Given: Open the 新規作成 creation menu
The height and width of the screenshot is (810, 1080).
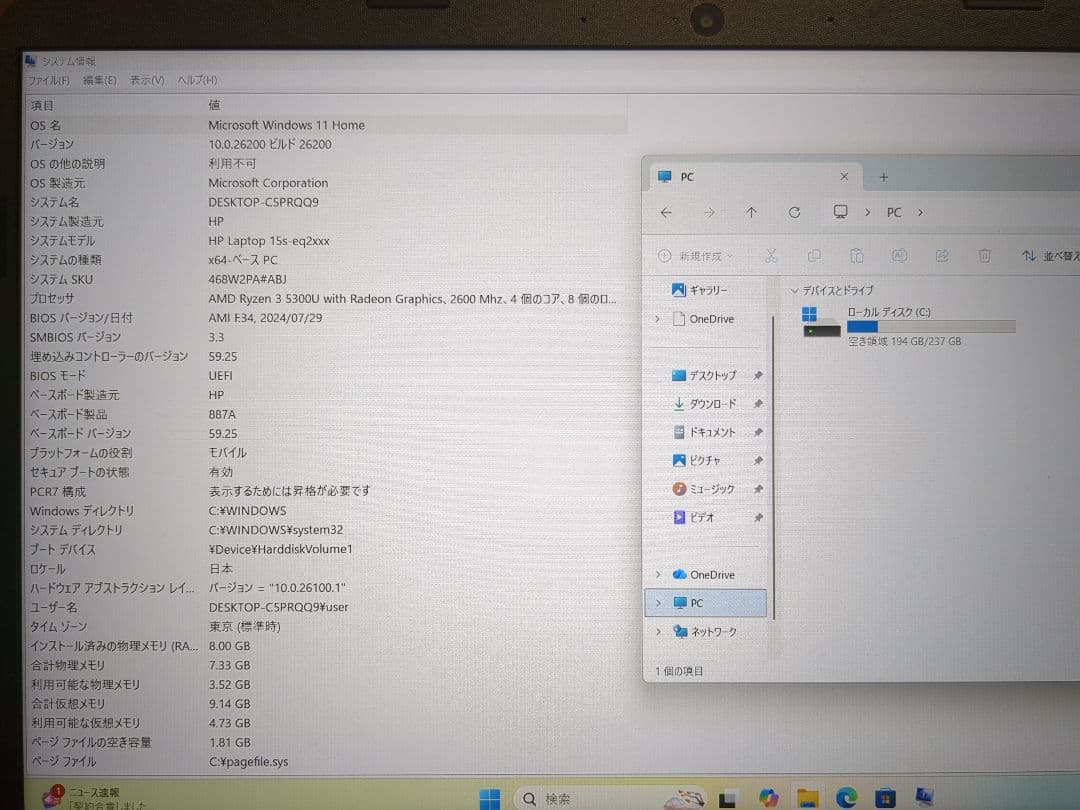Looking at the screenshot, I should pyautogui.click(x=694, y=256).
